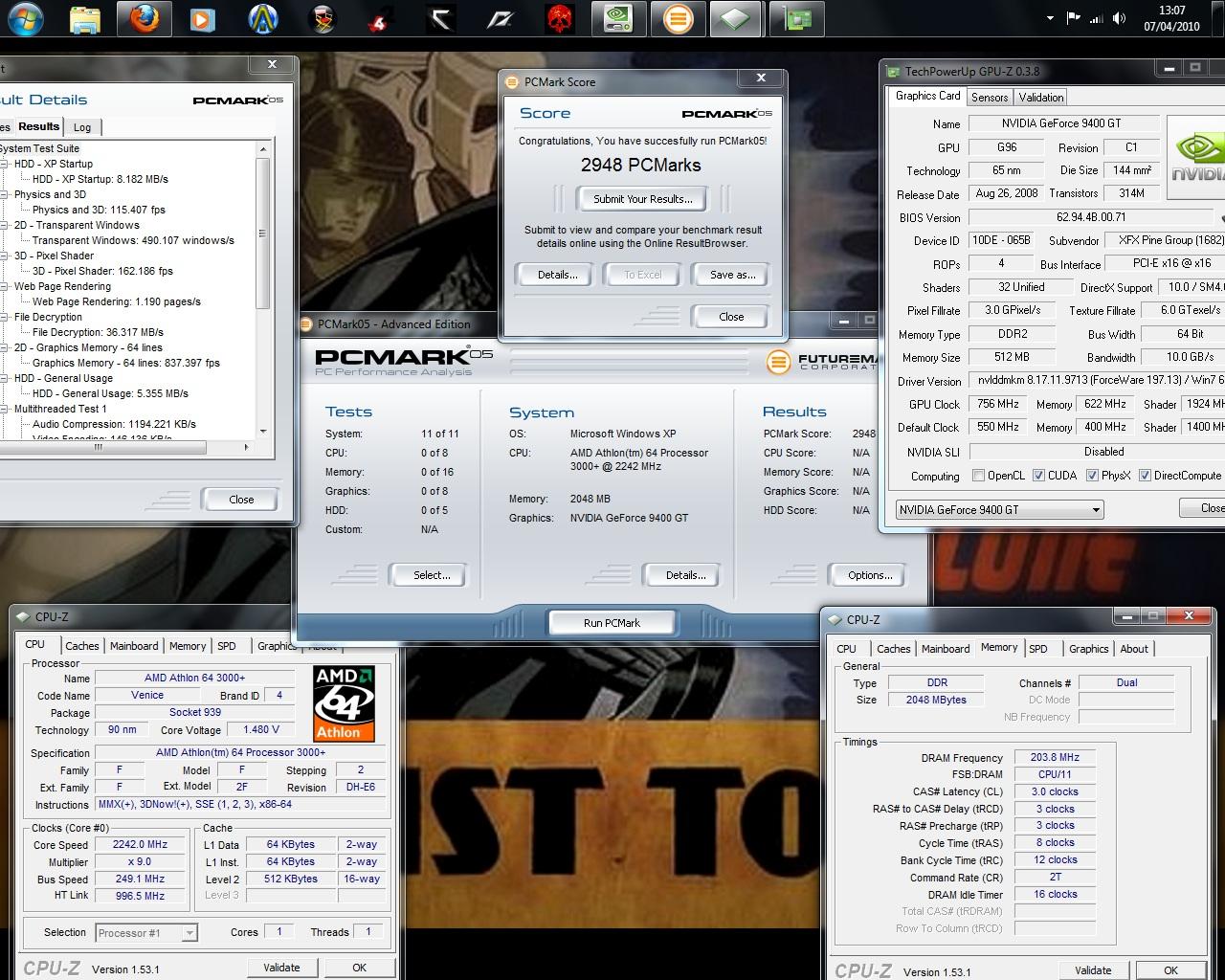
Task: Click the Result Details vertical scrollbar thumb
Action: tap(263, 233)
